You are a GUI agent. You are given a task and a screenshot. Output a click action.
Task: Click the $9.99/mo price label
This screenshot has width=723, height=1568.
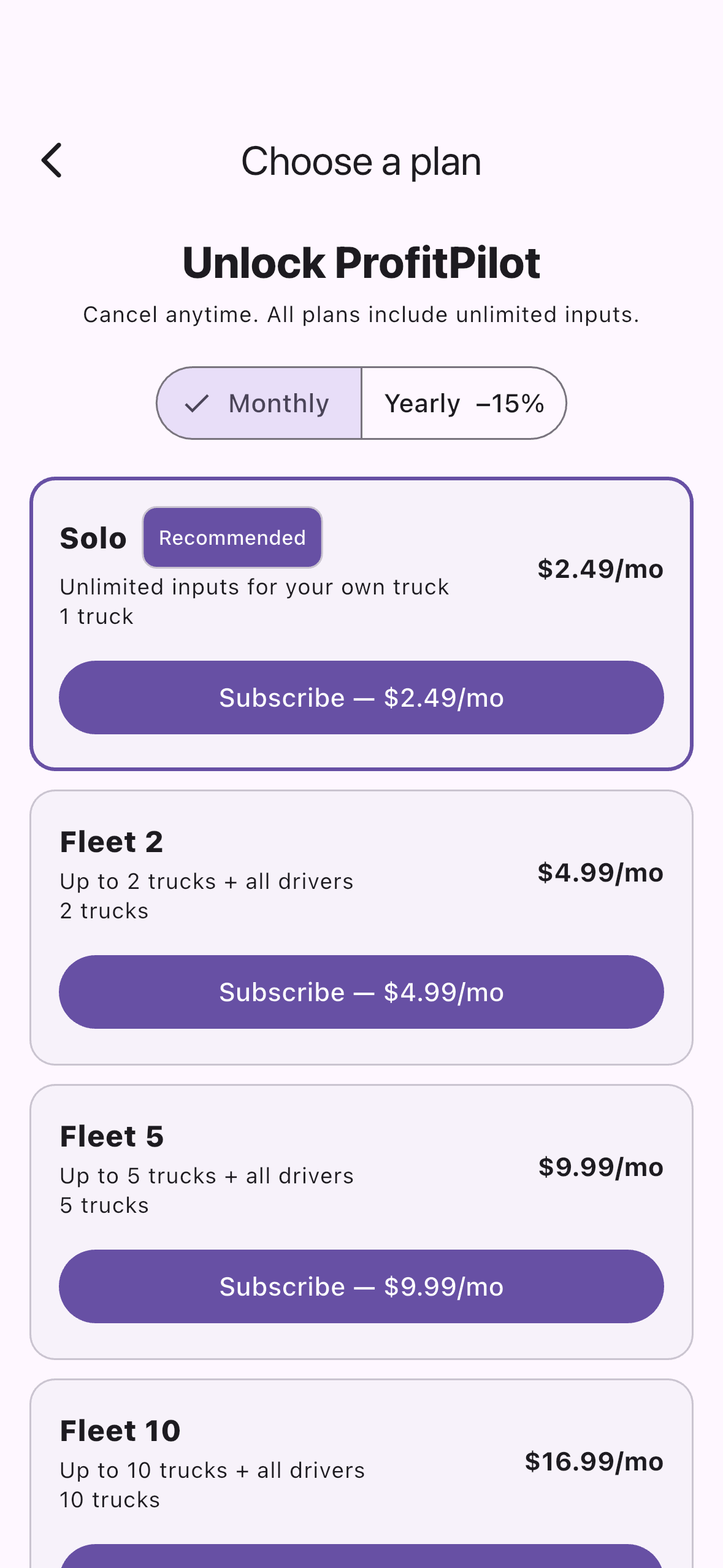(601, 1167)
